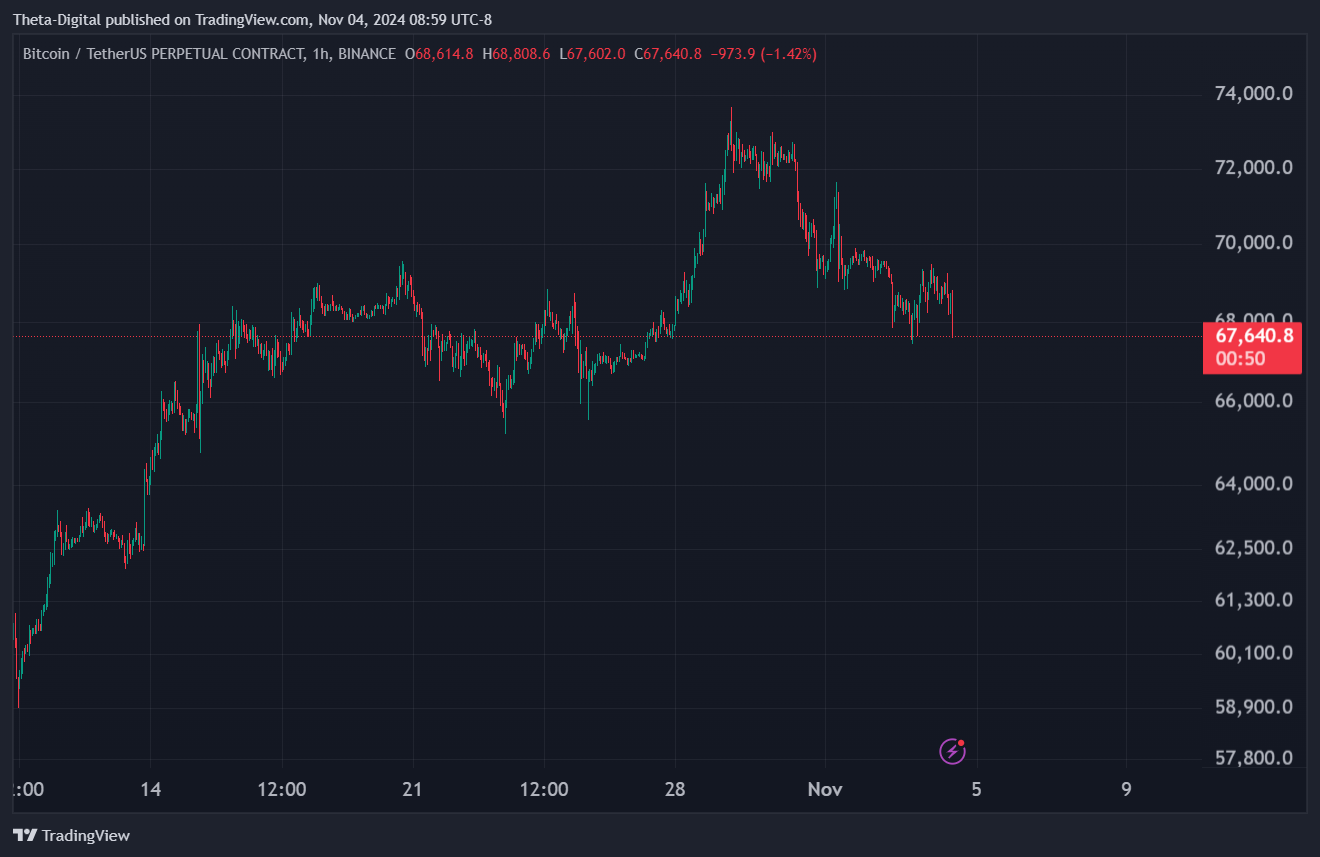Image resolution: width=1320 pixels, height=857 pixels.
Task: Click the current price label 67,640.8
Action: click(1254, 336)
